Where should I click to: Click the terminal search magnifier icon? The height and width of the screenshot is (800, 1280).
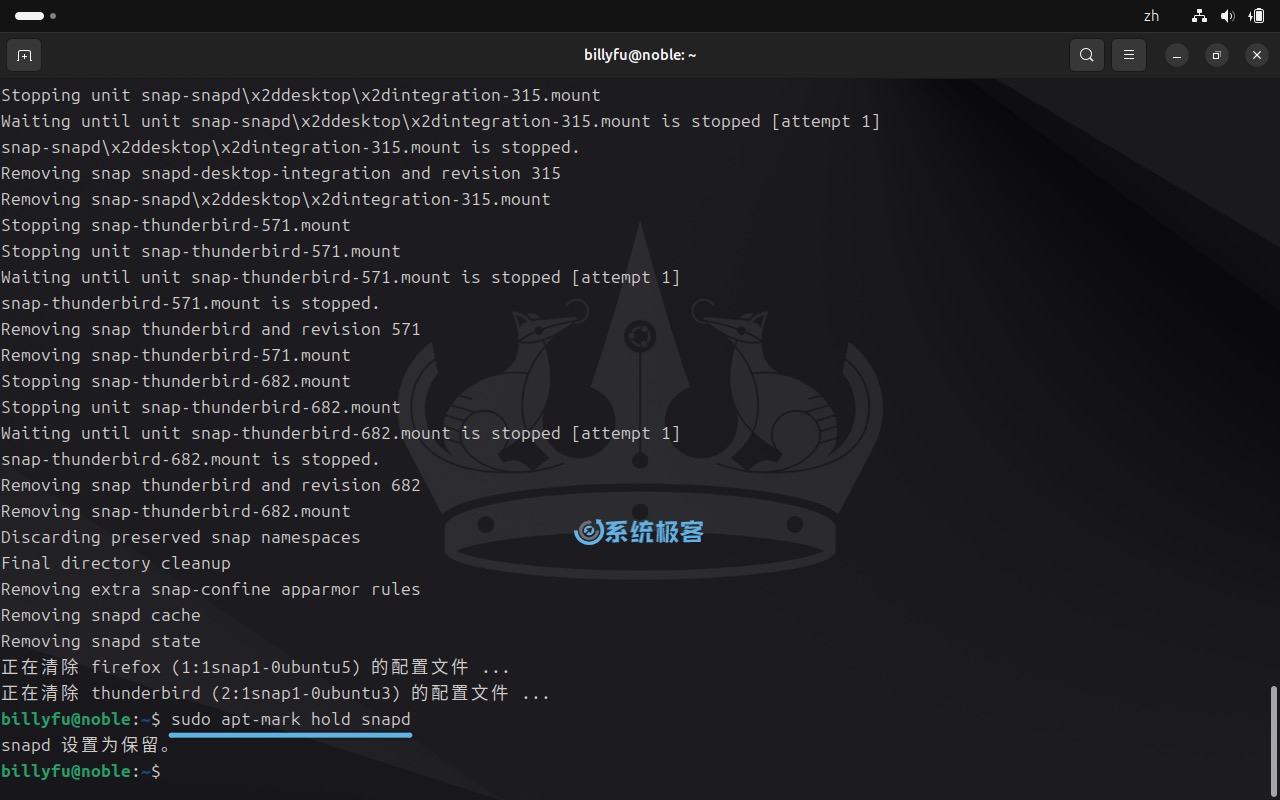1087,55
